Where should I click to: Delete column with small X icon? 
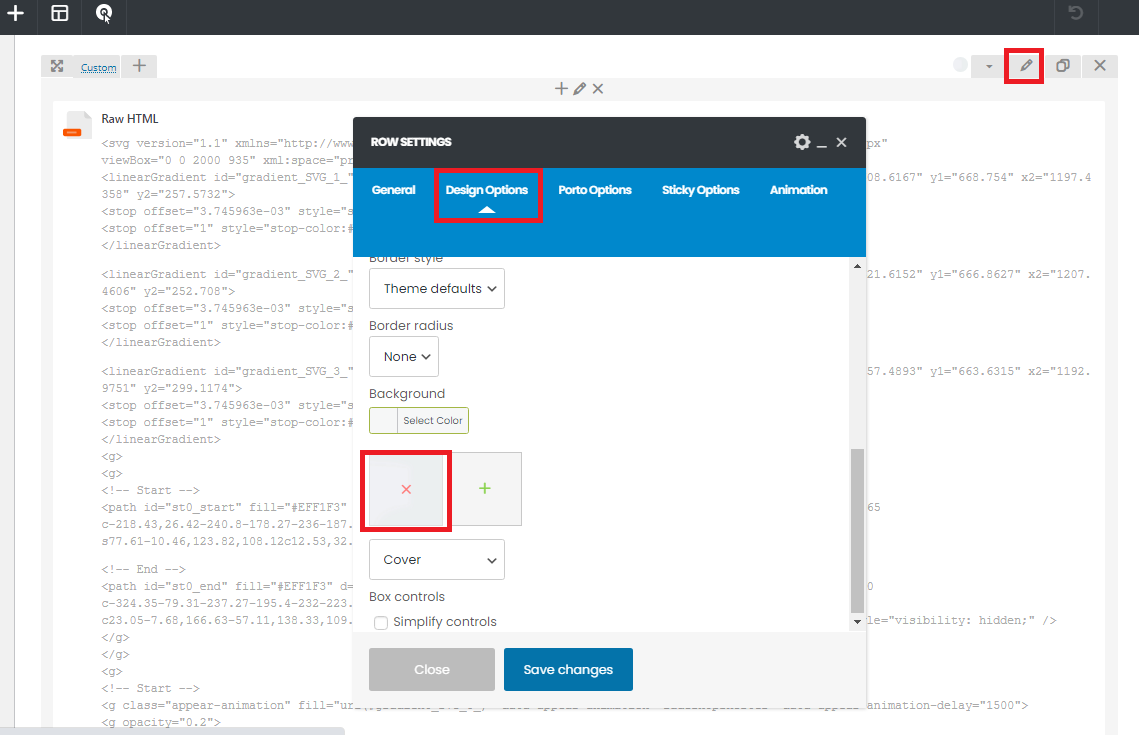pos(598,89)
